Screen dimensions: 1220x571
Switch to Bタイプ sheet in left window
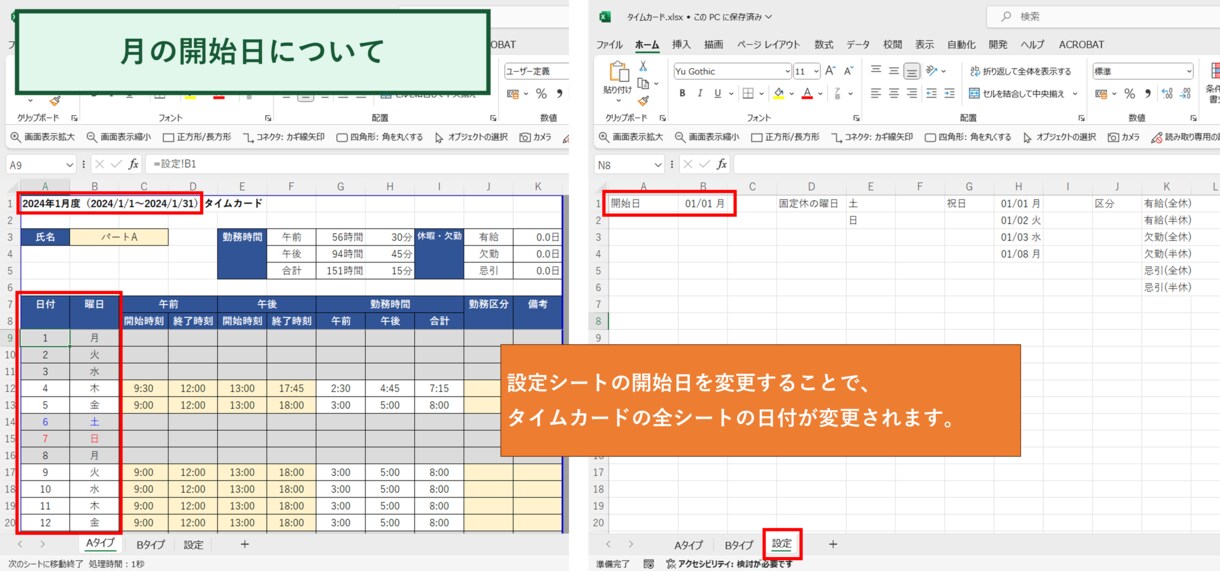[x=150, y=545]
